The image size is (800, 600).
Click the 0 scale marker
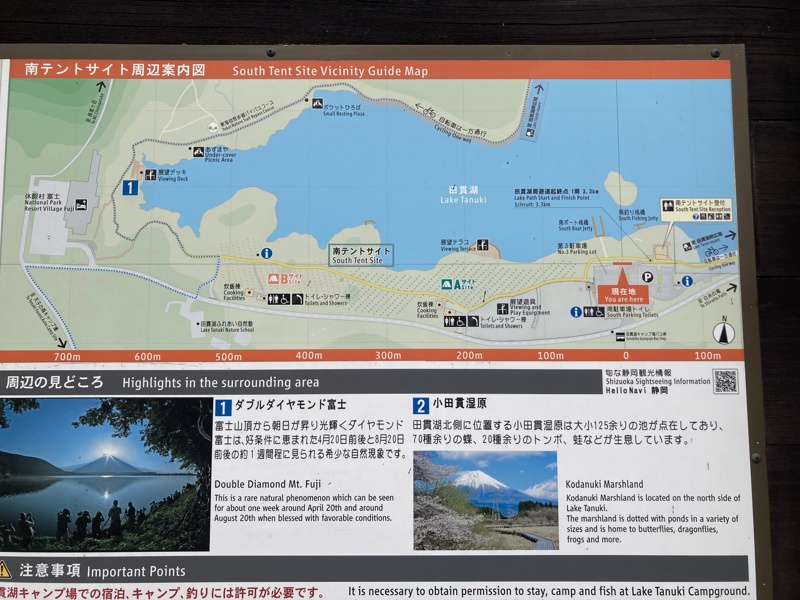point(626,355)
